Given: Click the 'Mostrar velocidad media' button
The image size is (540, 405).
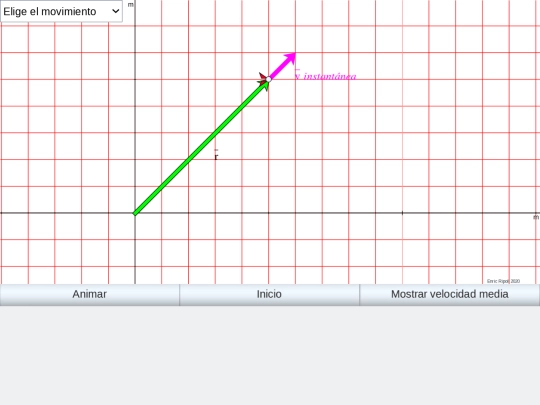Looking at the screenshot, I should [x=449, y=294].
